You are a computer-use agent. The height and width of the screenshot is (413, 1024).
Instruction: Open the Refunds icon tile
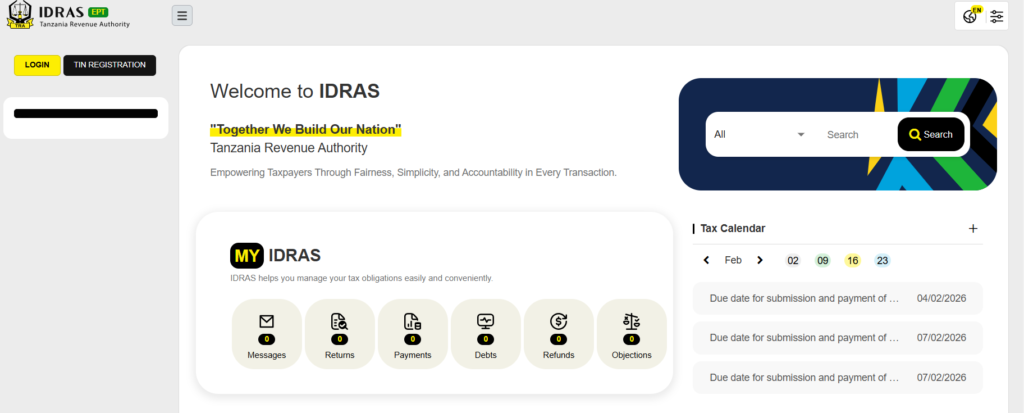(x=558, y=334)
